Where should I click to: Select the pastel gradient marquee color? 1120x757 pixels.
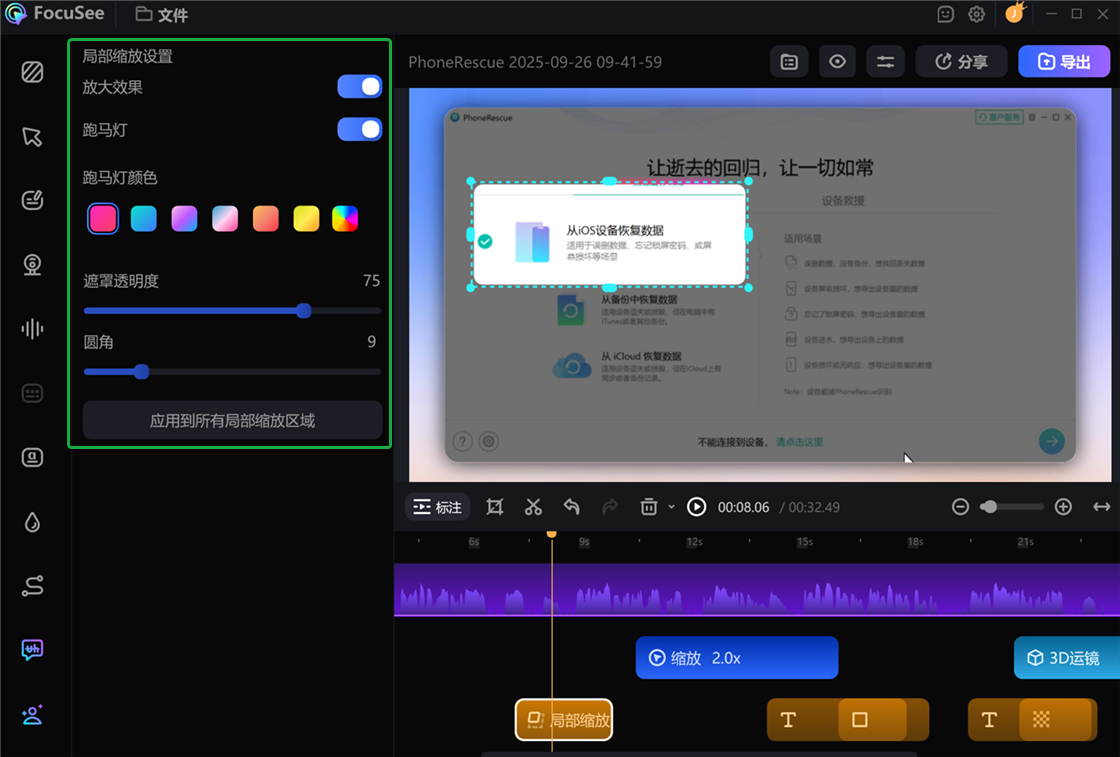pyautogui.click(x=225, y=219)
